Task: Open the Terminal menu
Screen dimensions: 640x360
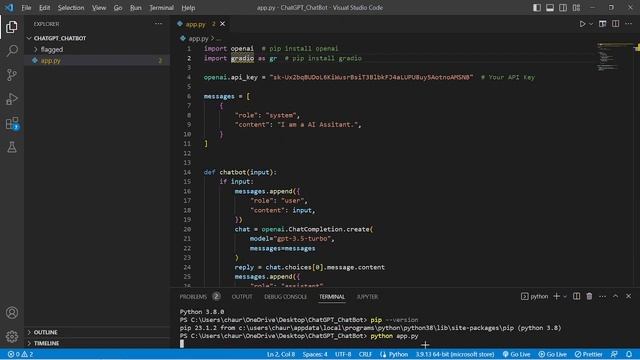Action: click(x=161, y=8)
